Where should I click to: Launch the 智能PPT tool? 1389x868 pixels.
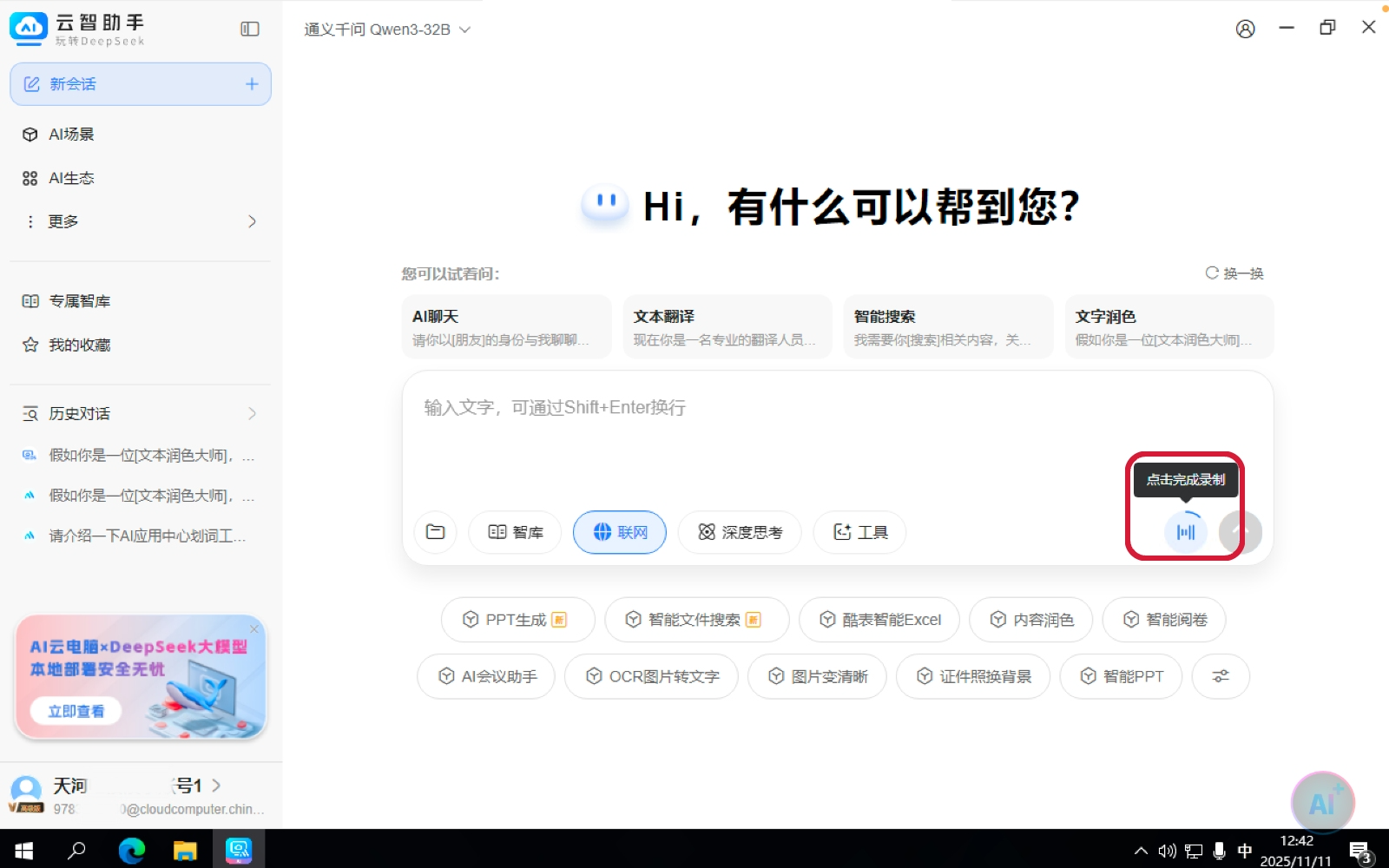click(1121, 676)
